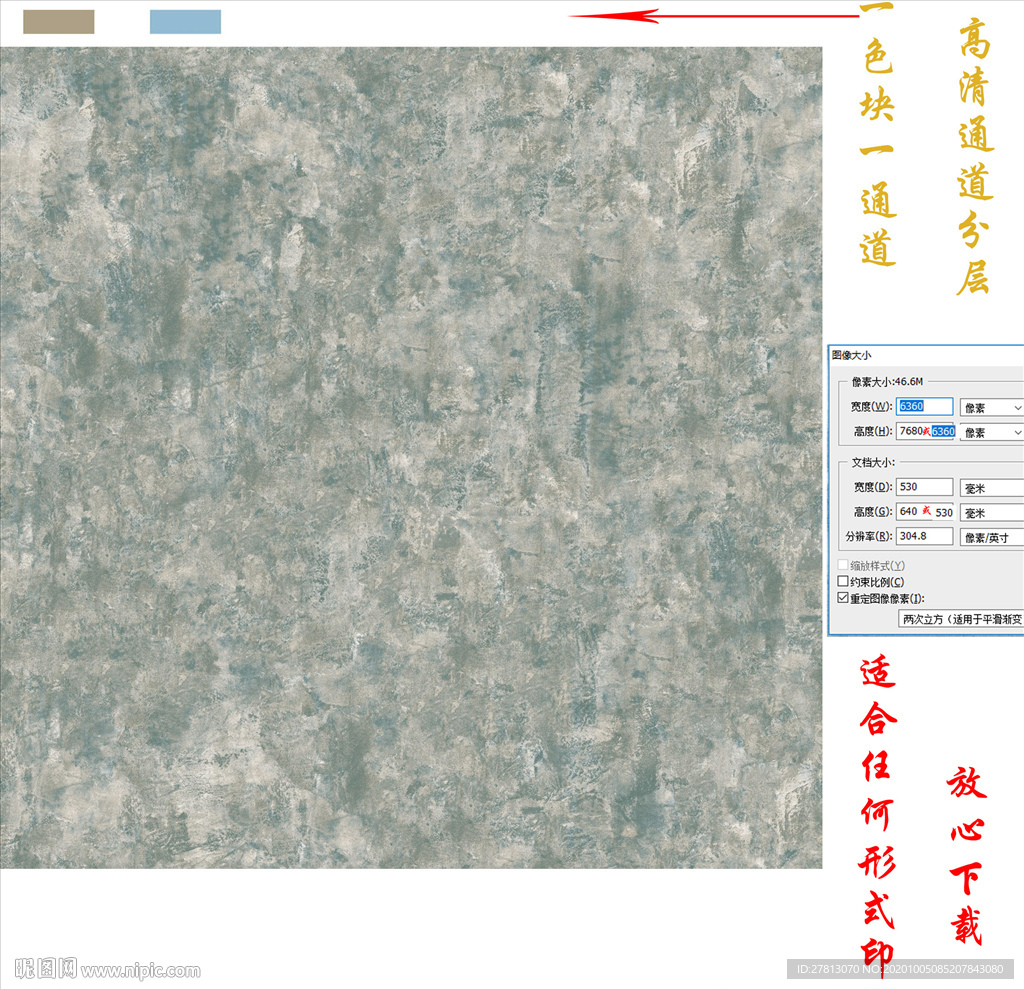Enable the constrain proportions (约束比例) checkbox

[843, 582]
